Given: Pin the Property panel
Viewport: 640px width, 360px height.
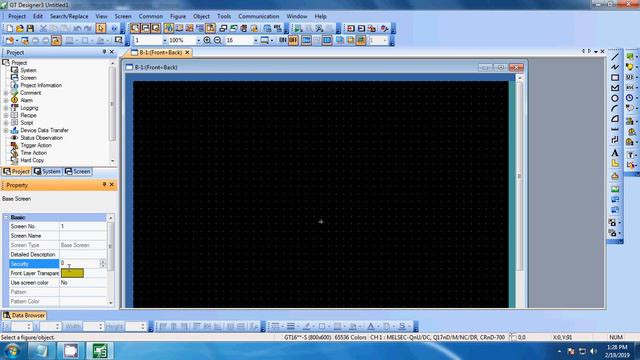Looking at the screenshot, I should click(104, 185).
